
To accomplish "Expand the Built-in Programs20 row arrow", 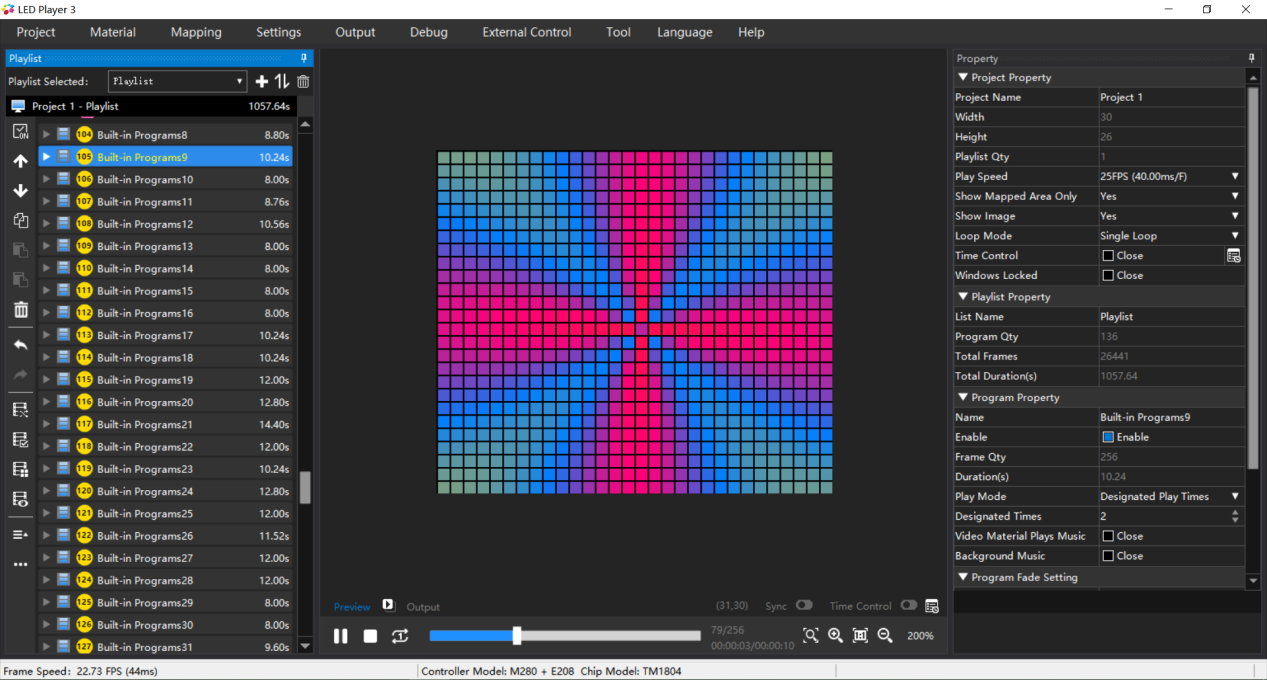I will 46,402.
